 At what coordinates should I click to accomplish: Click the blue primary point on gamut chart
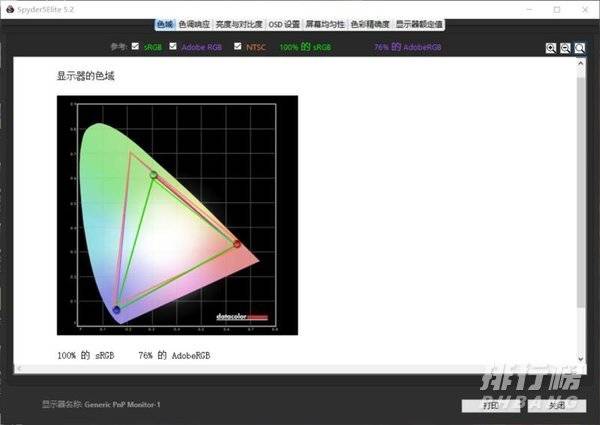coord(116,310)
